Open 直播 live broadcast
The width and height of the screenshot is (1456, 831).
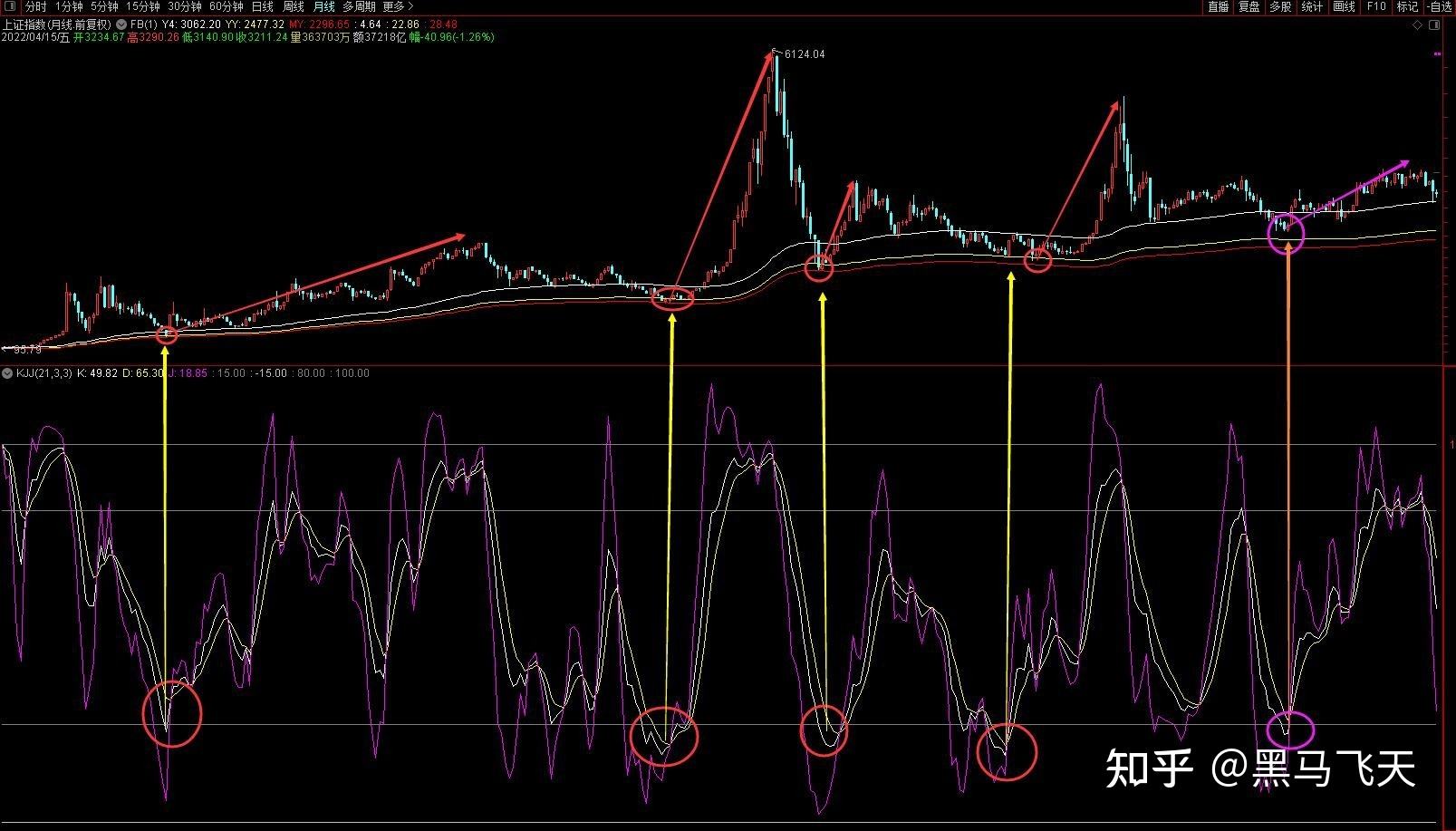pyautogui.click(x=1218, y=6)
